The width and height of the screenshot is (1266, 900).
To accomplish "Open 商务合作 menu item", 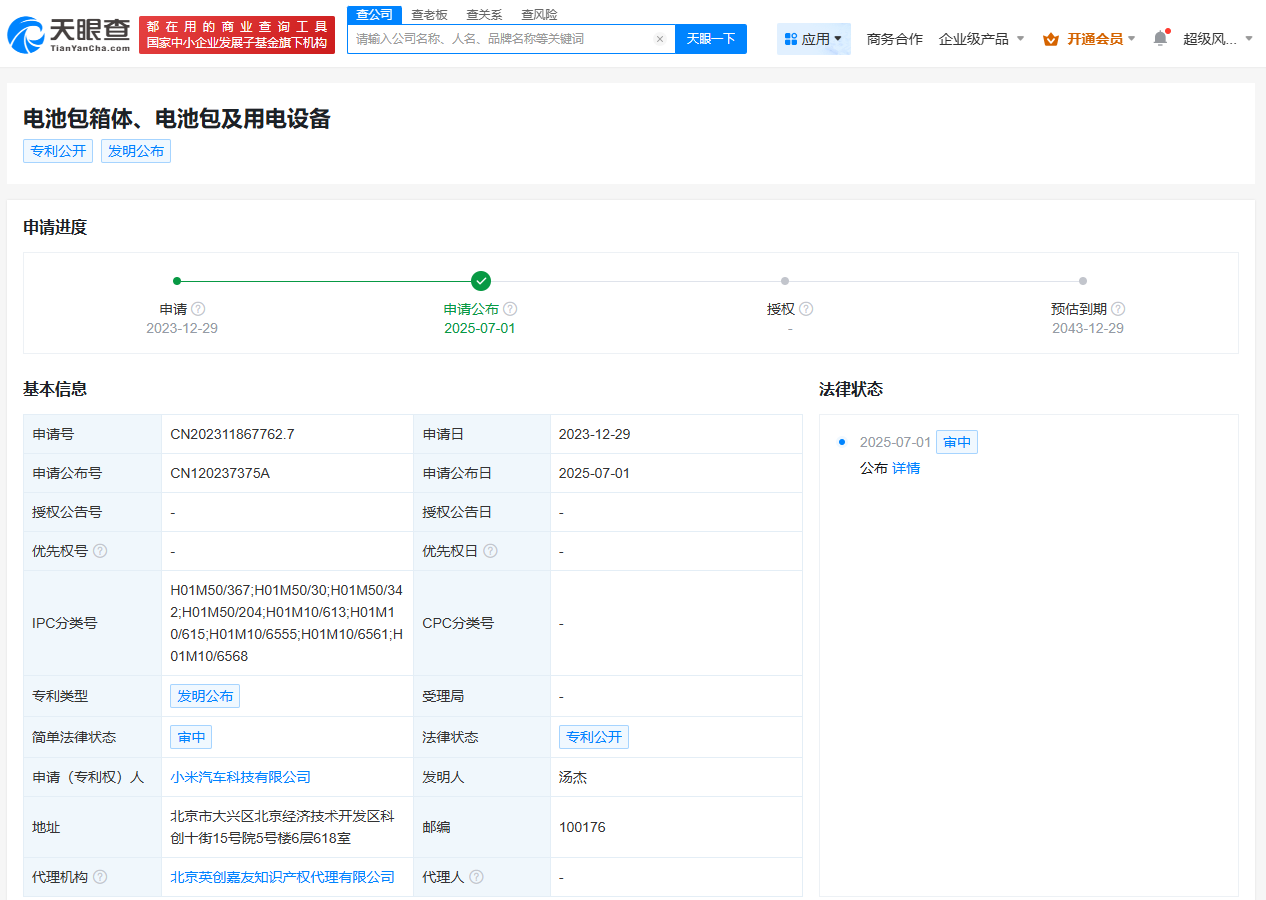I will coord(895,39).
